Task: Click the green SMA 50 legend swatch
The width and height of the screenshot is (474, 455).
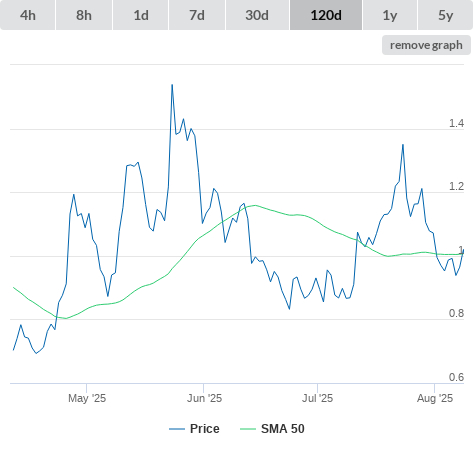Action: pyautogui.click(x=248, y=429)
